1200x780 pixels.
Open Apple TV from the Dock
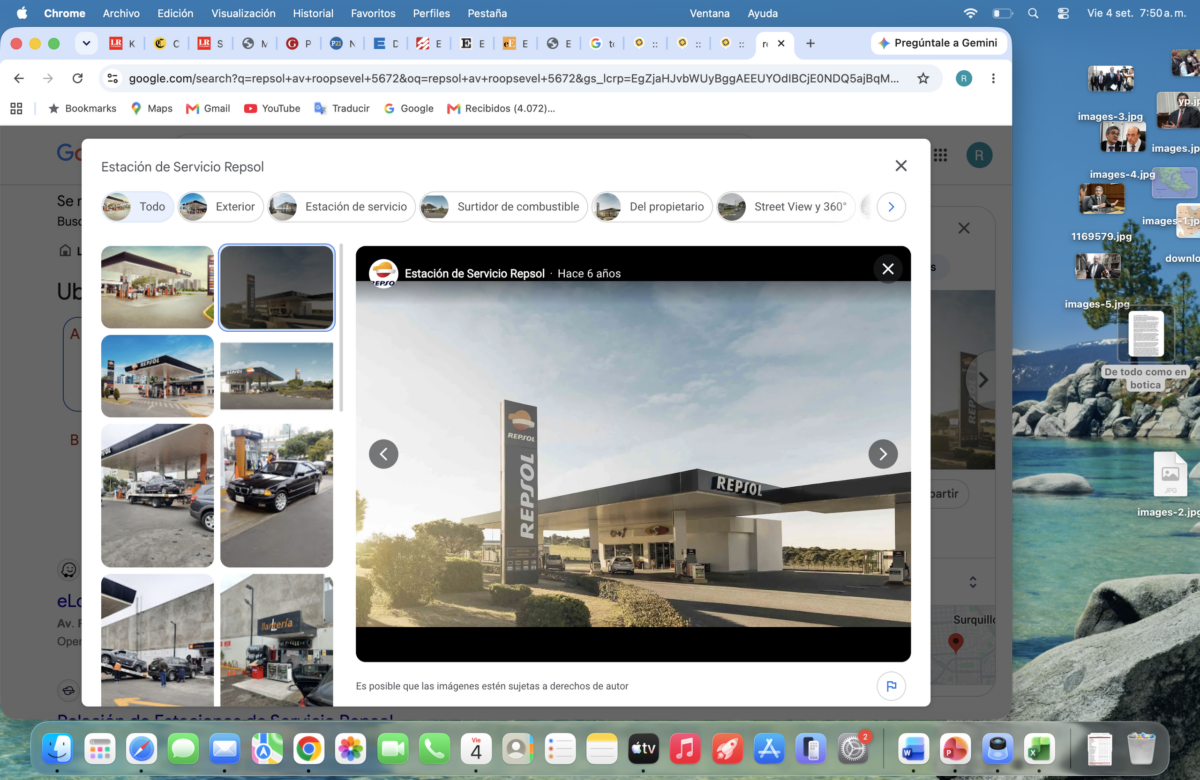pyautogui.click(x=642, y=748)
